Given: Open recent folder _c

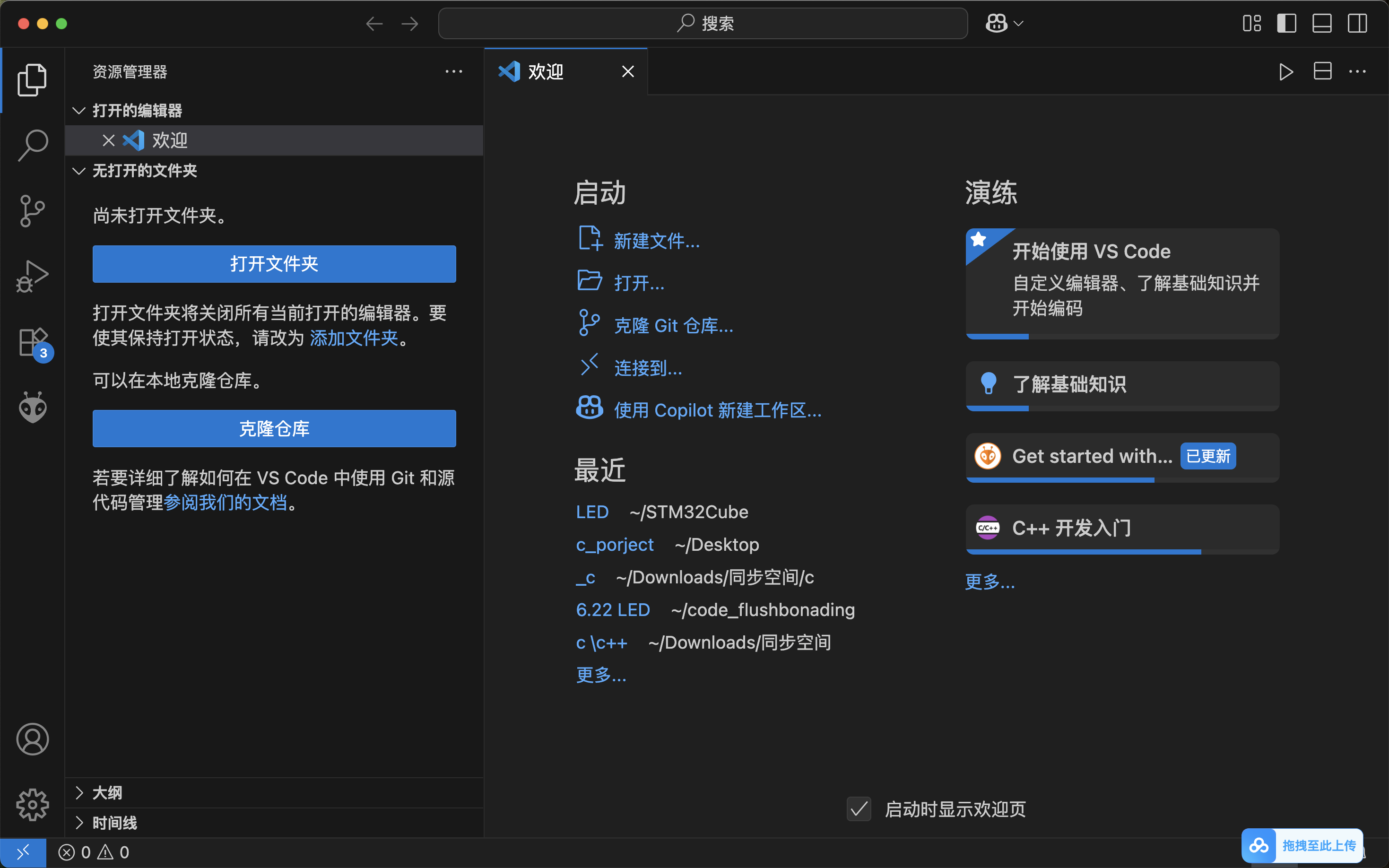Looking at the screenshot, I should pyautogui.click(x=585, y=577).
